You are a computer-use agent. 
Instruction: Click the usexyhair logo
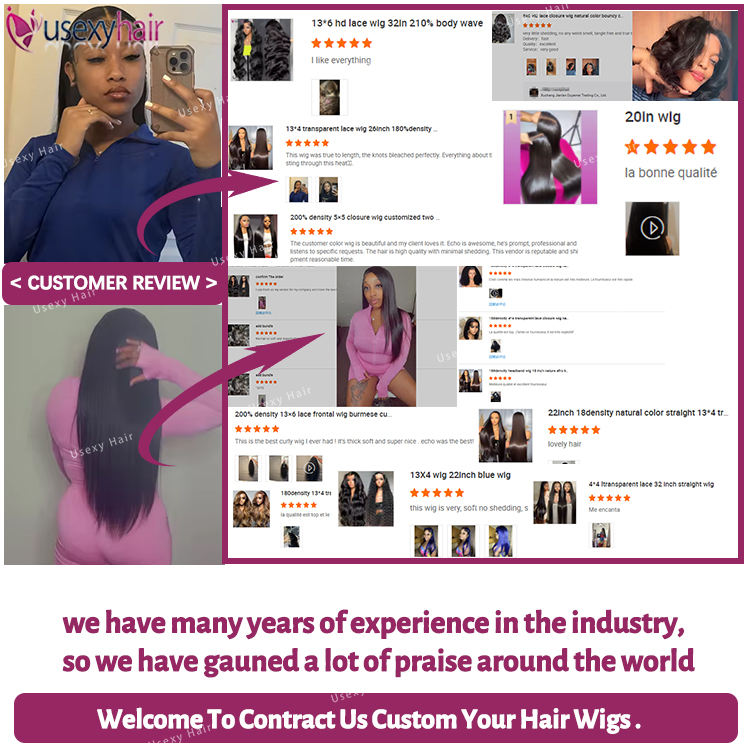(x=85, y=28)
